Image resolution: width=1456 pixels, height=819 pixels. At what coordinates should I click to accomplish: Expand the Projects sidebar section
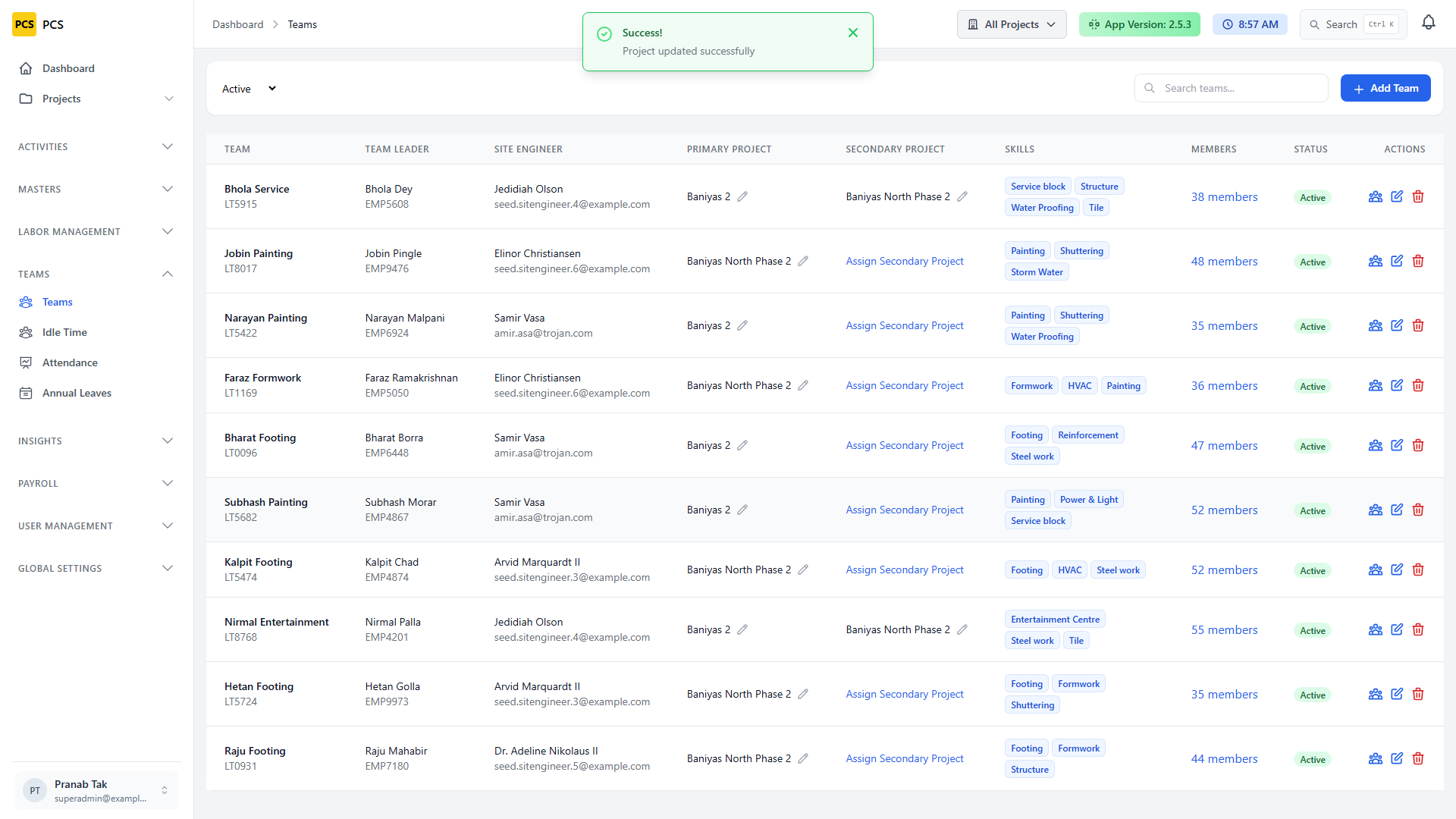(96, 99)
